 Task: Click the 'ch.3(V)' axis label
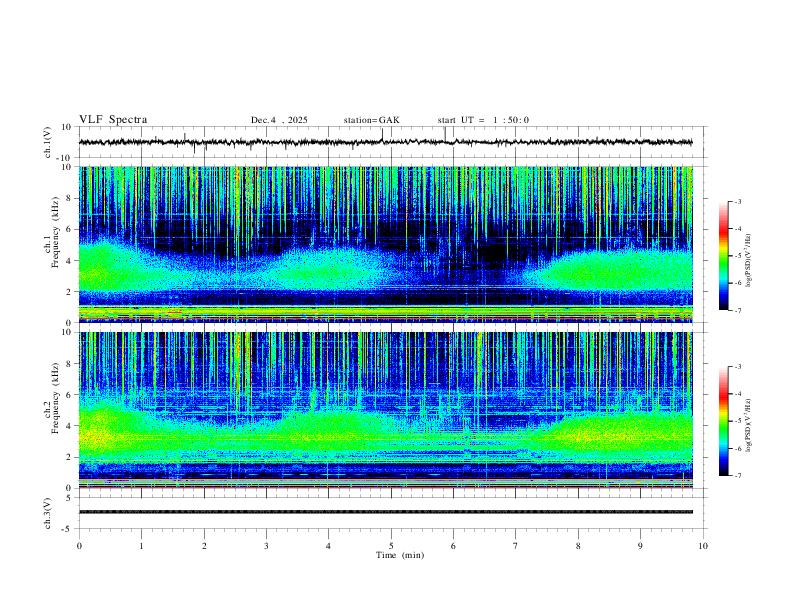point(47,513)
